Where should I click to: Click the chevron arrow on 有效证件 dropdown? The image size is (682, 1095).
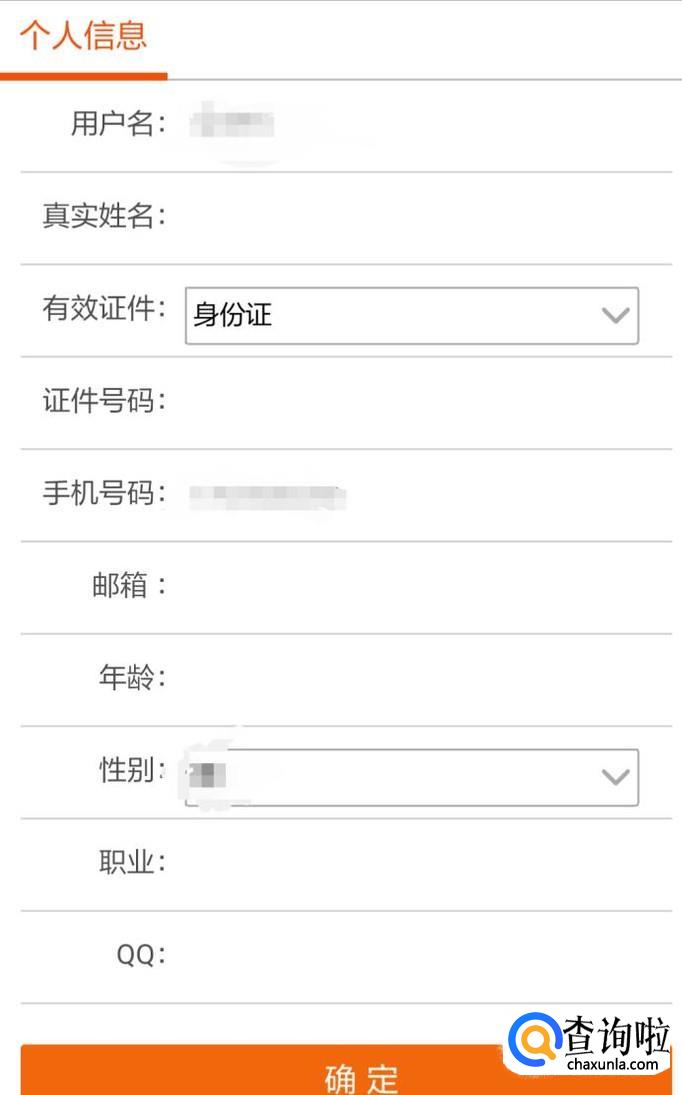click(616, 316)
